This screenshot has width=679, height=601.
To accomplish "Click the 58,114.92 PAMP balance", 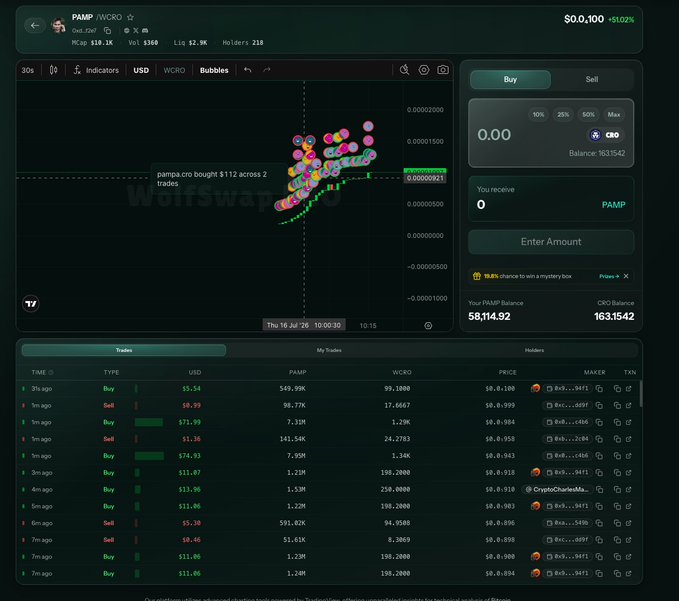I will [x=489, y=317].
